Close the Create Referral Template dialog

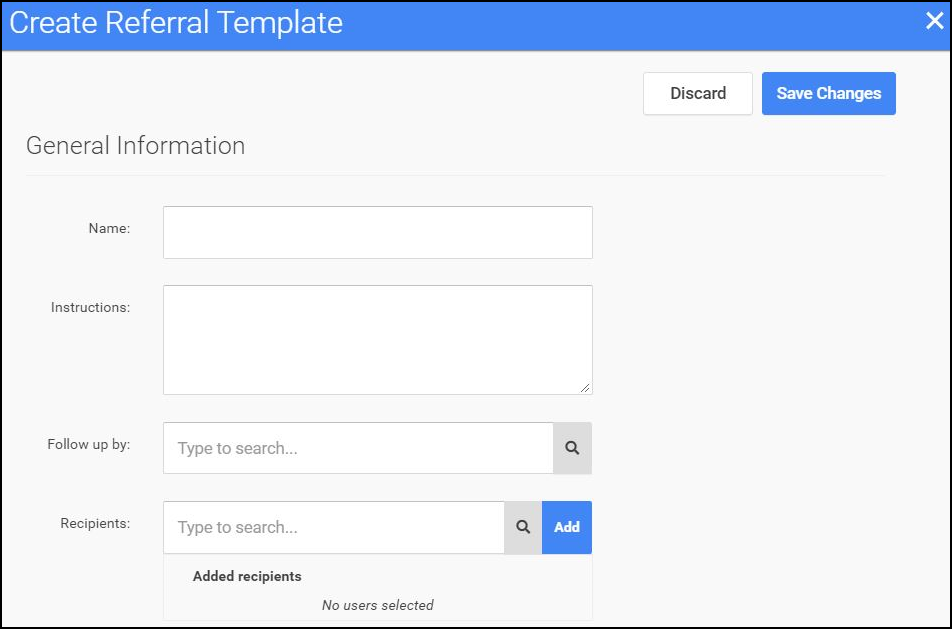pos(934,21)
